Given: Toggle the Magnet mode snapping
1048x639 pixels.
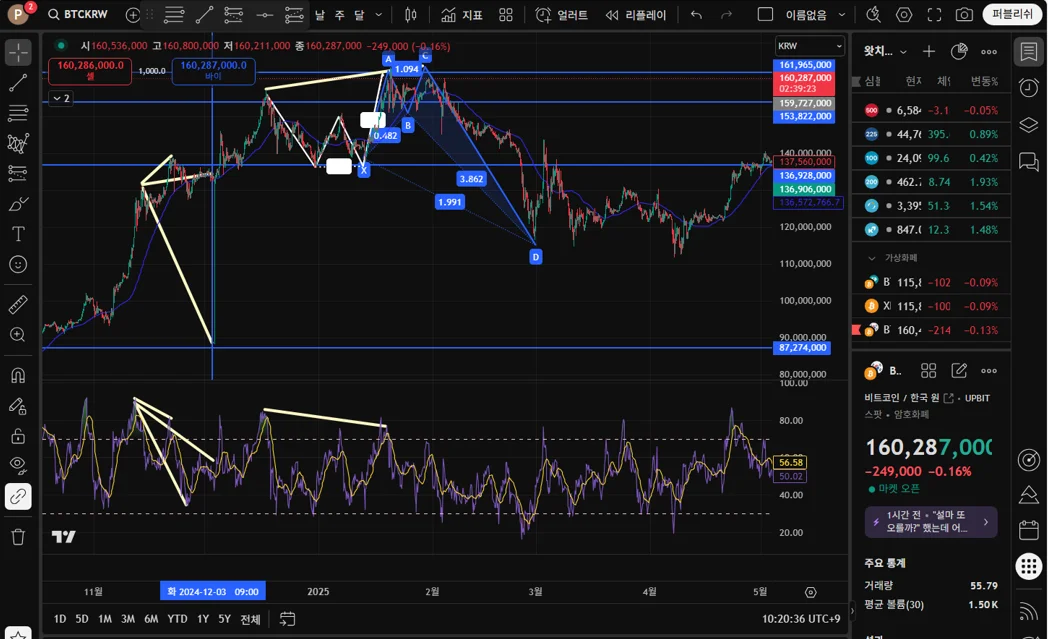Looking at the screenshot, I should 18,376.
